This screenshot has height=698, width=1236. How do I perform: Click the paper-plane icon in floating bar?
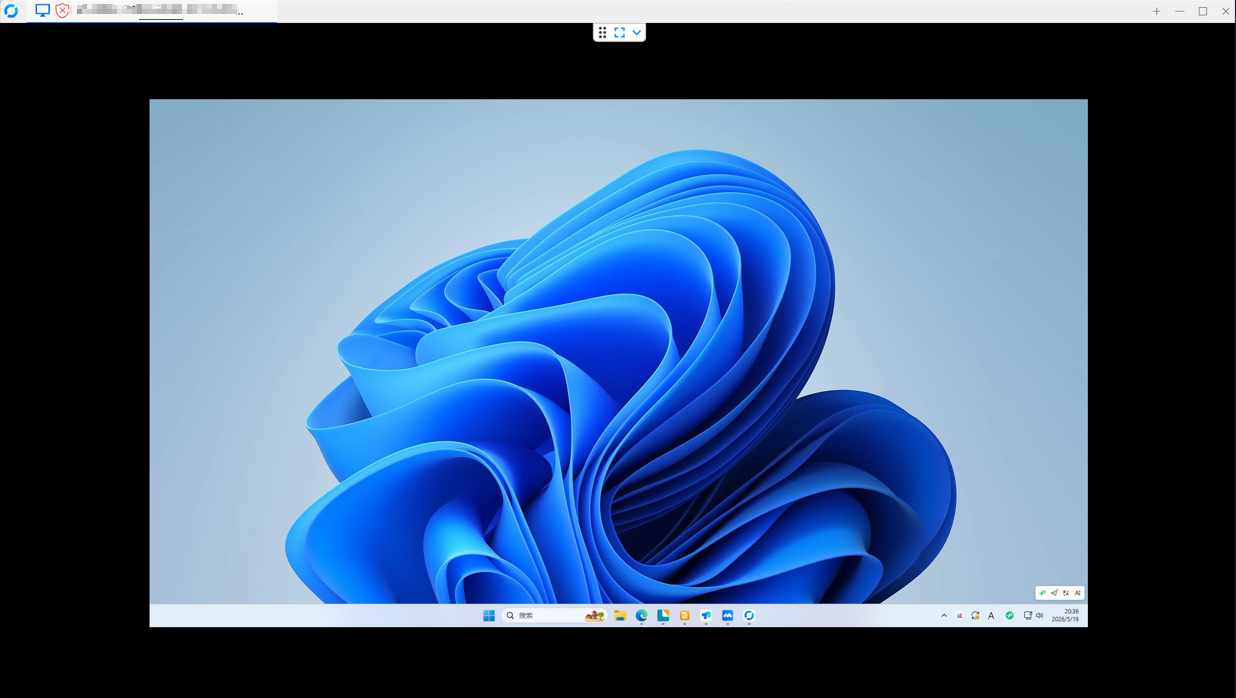click(x=1054, y=593)
